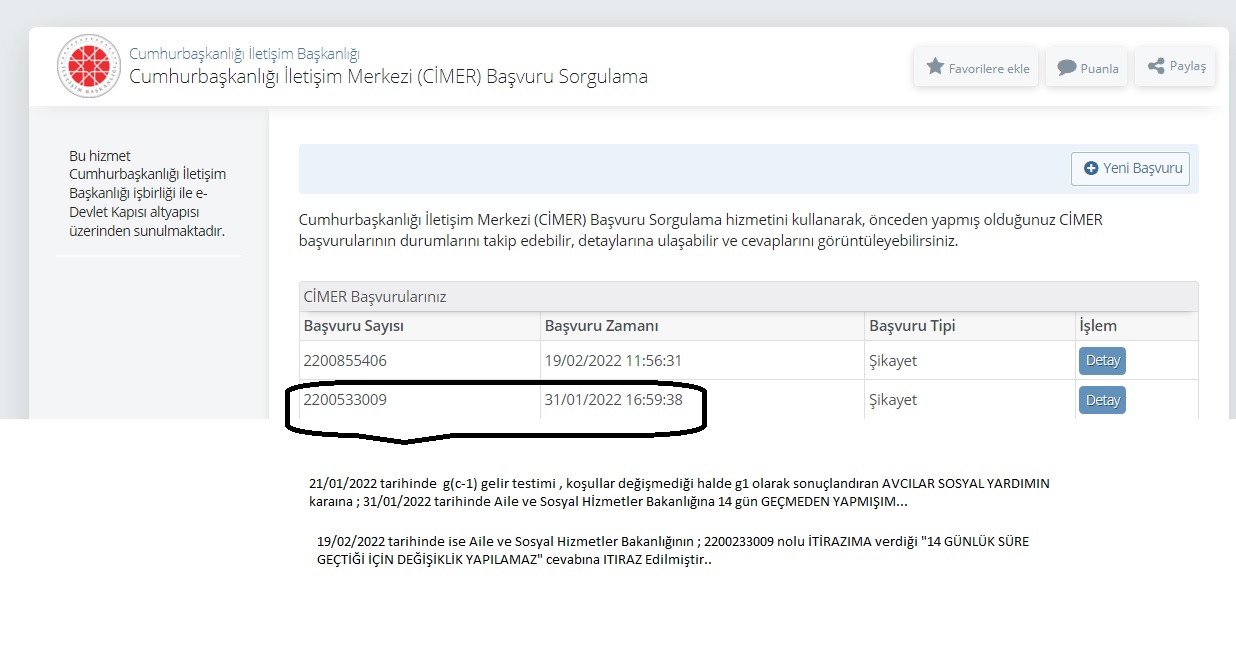Open the Cumhurbaşkanlığı İletişim Başkanlığı agency link
Viewport: 1236px width, 666px height.
point(244,54)
